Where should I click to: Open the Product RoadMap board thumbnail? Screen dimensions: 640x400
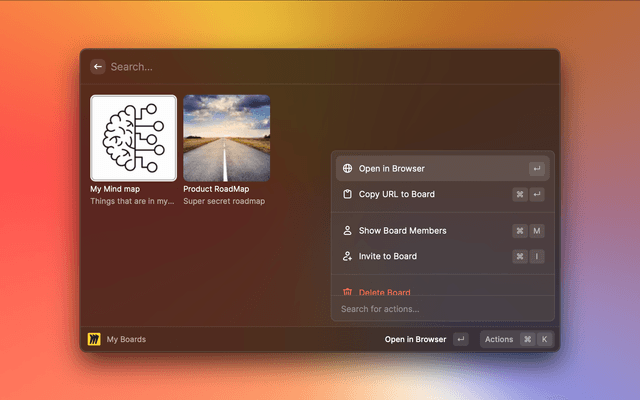(x=227, y=138)
